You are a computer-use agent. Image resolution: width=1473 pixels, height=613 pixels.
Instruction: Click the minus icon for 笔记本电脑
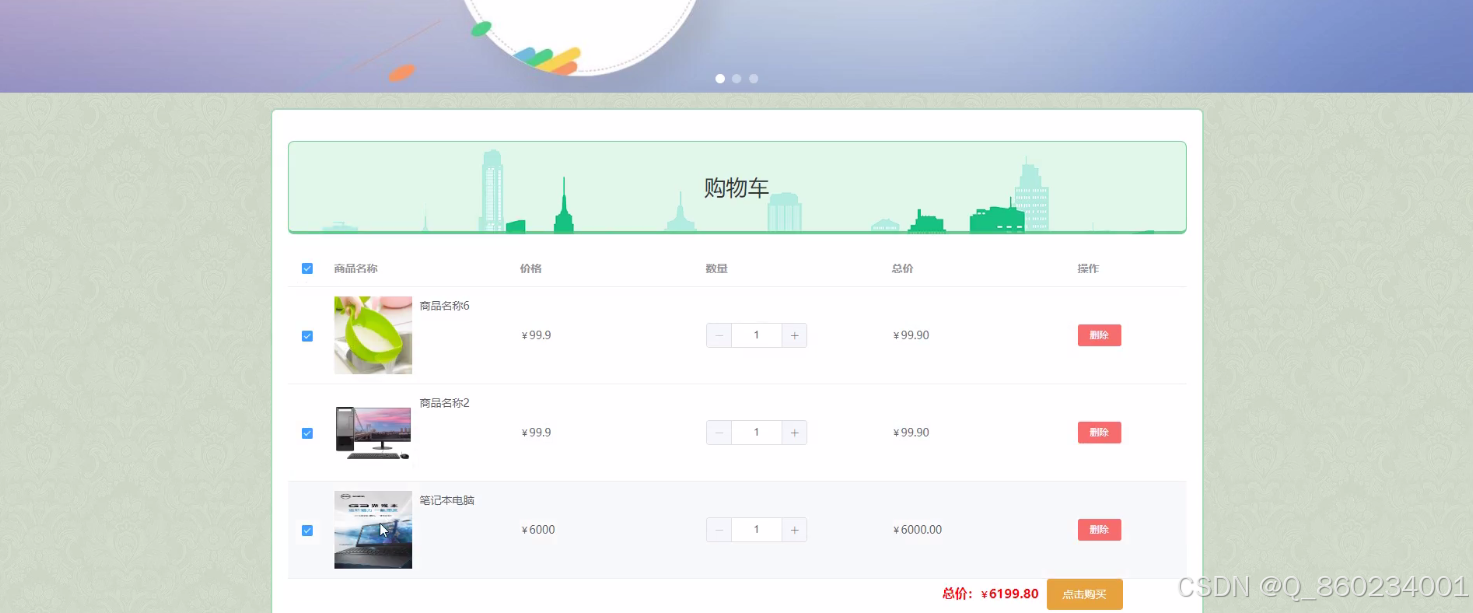pos(718,529)
